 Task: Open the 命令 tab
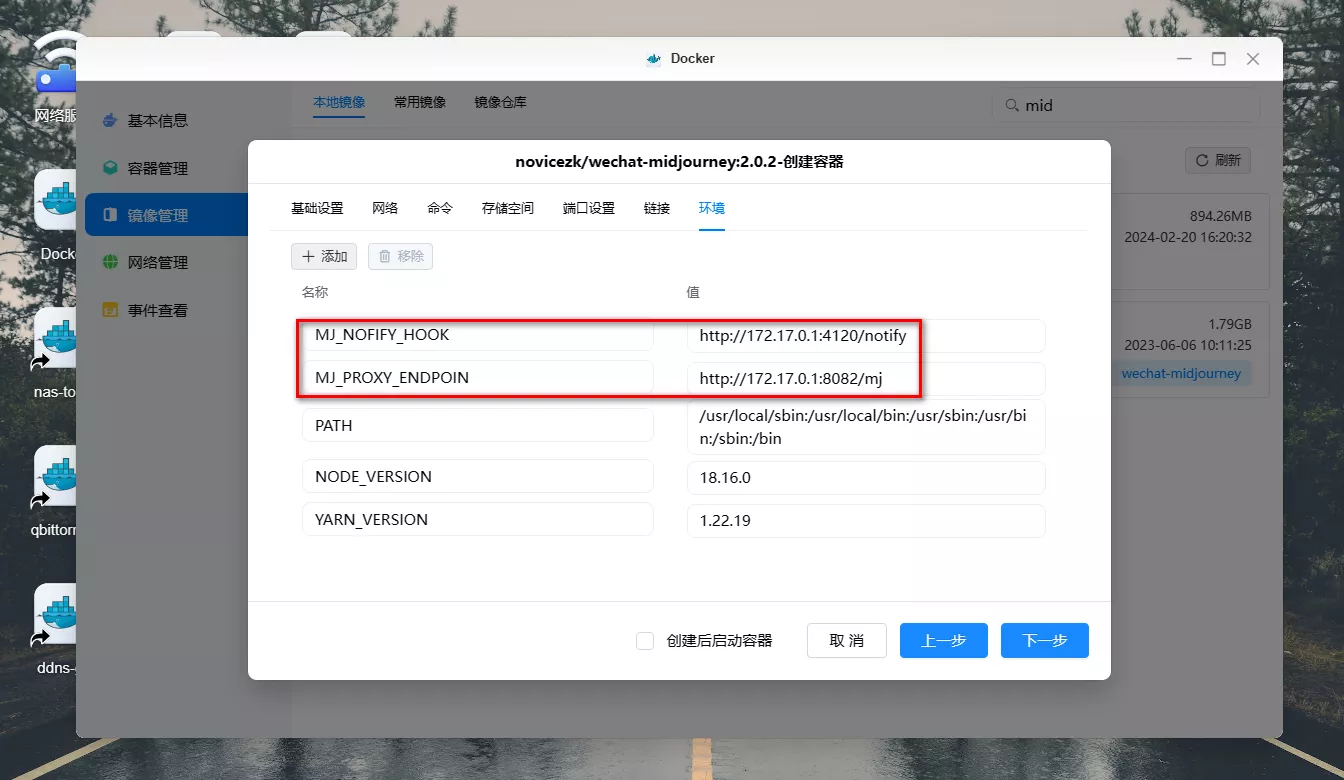tap(440, 208)
